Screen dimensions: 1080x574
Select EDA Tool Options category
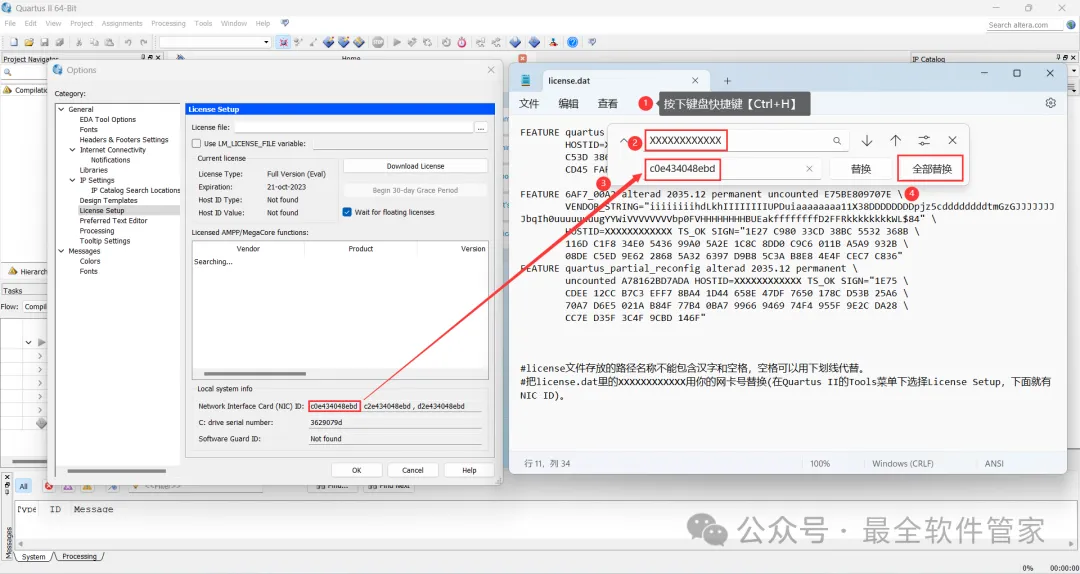tap(107, 119)
